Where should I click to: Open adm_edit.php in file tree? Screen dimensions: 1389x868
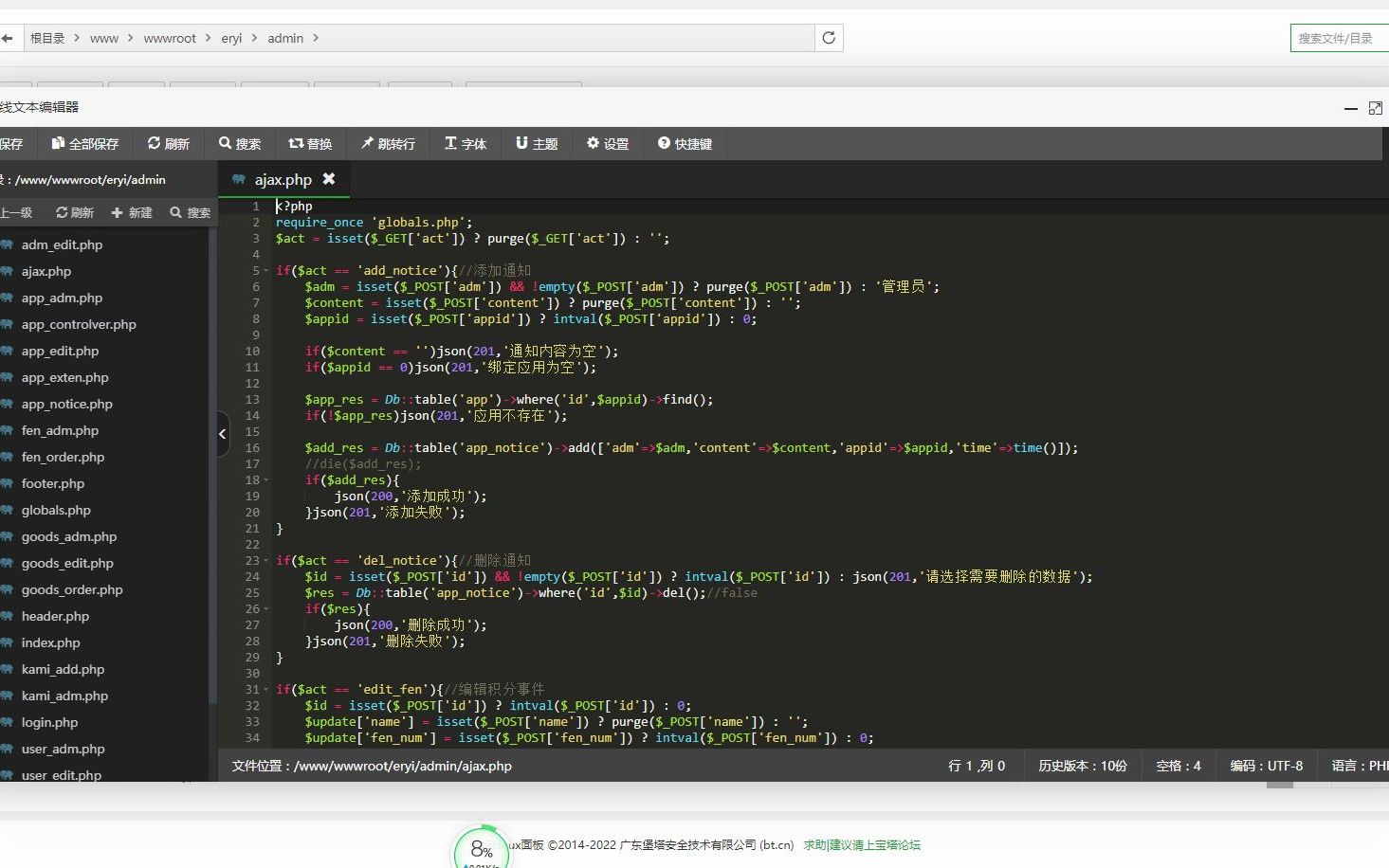(62, 244)
